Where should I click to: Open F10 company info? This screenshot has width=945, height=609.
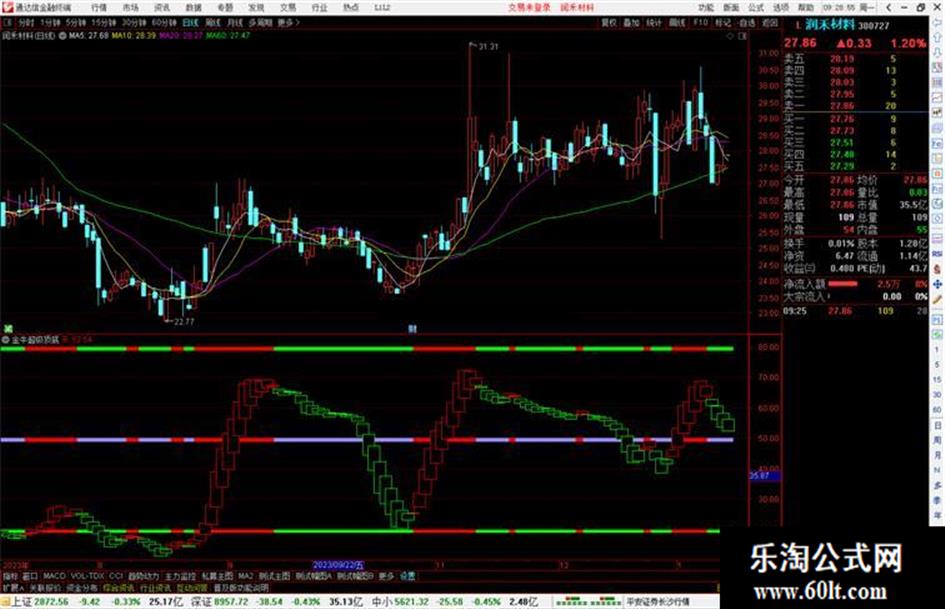pos(700,22)
